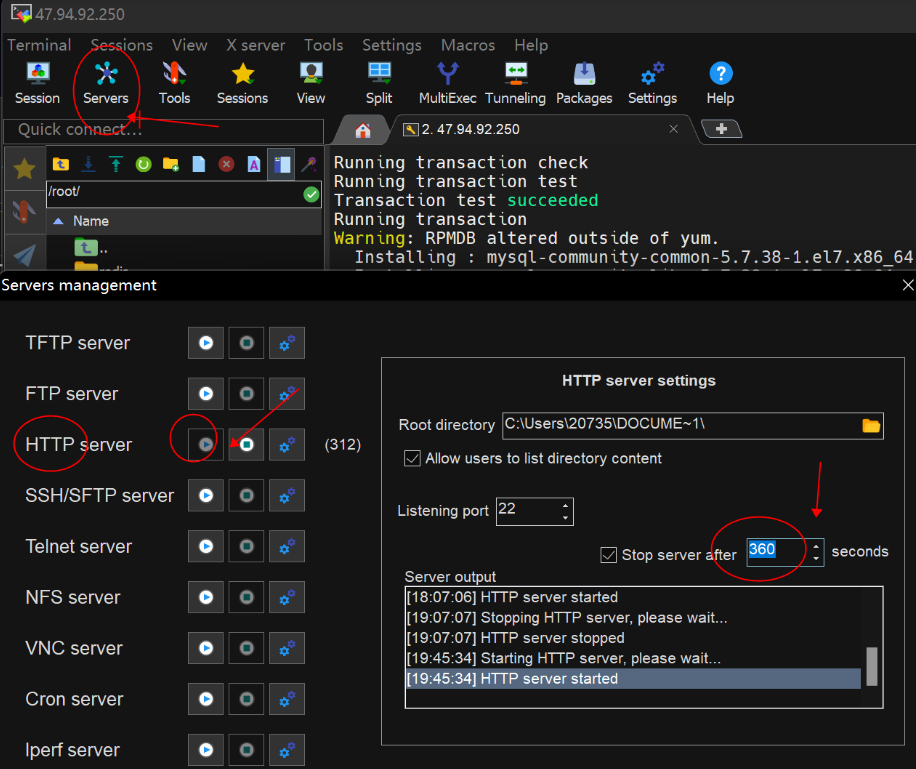Start the Cron server
This screenshot has height=769, width=916.
tap(206, 699)
